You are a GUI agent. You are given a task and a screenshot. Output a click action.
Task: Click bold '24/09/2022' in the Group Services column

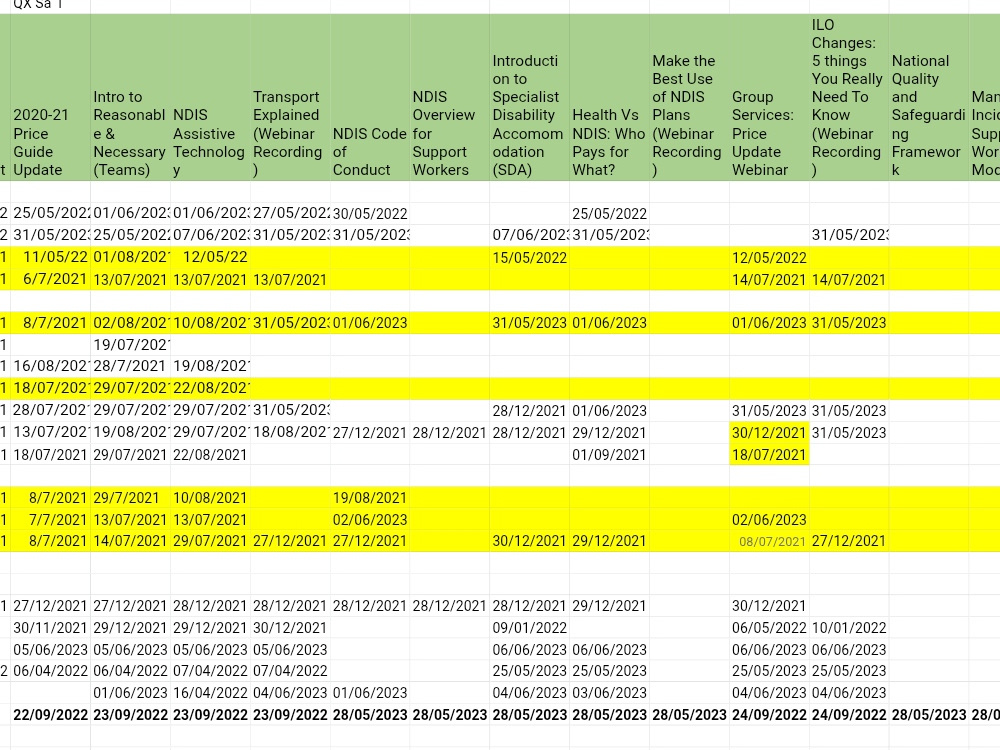tap(769, 715)
